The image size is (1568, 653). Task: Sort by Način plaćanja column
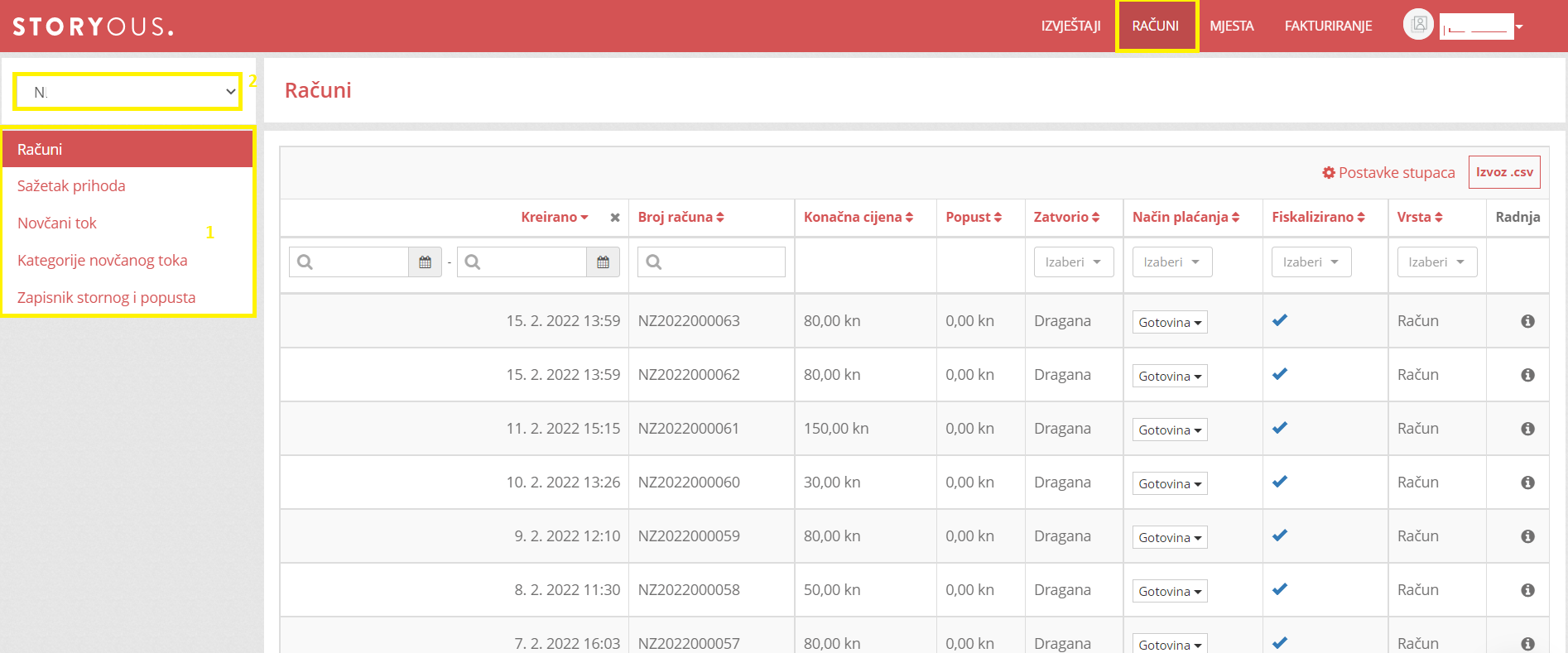pos(1186,217)
